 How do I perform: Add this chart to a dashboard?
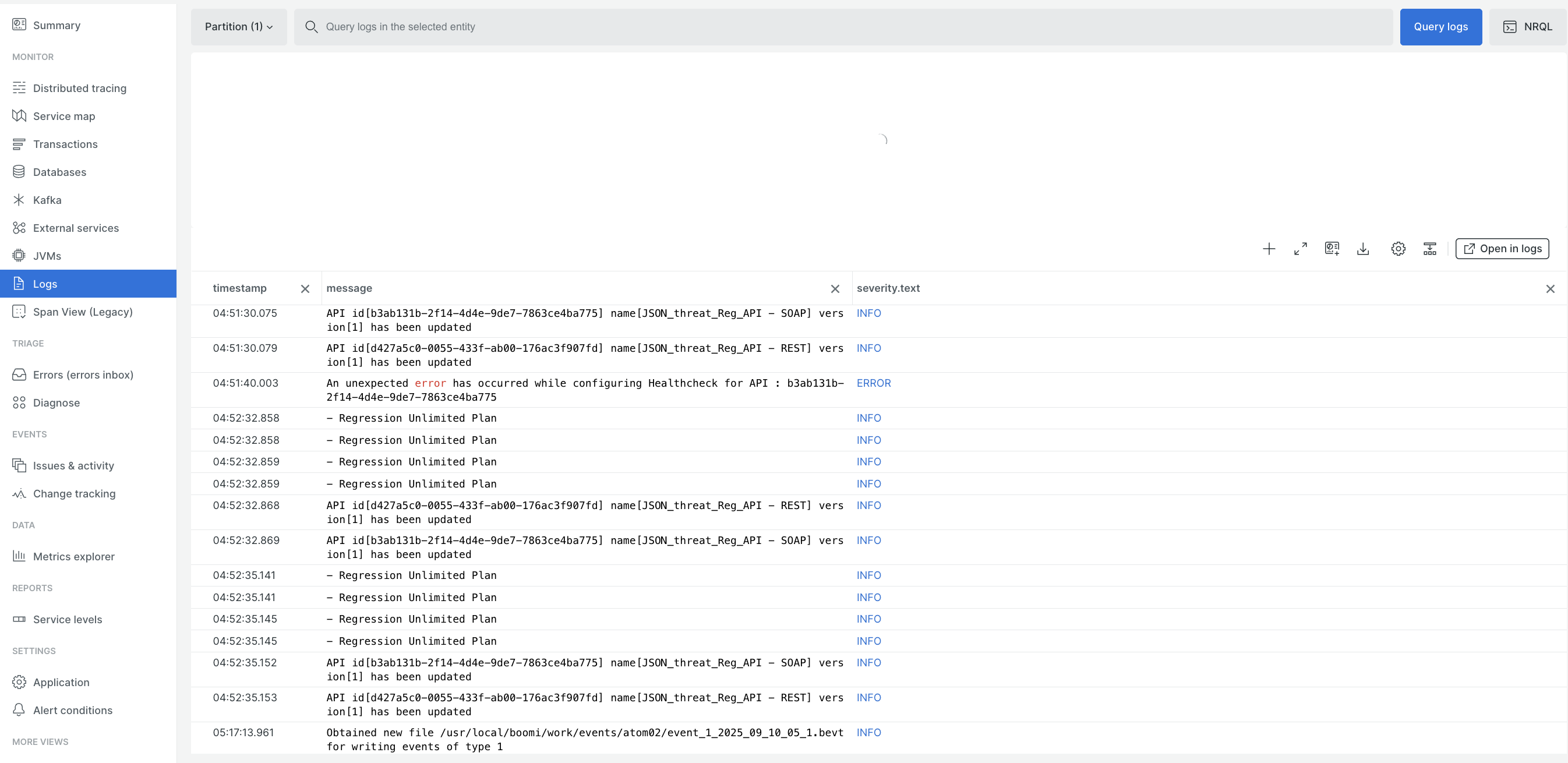coord(1331,248)
